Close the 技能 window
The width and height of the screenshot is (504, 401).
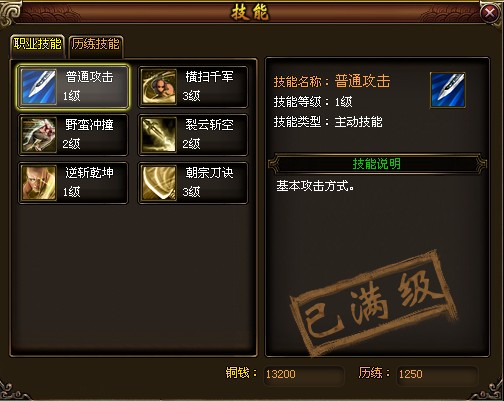pyautogui.click(x=489, y=13)
